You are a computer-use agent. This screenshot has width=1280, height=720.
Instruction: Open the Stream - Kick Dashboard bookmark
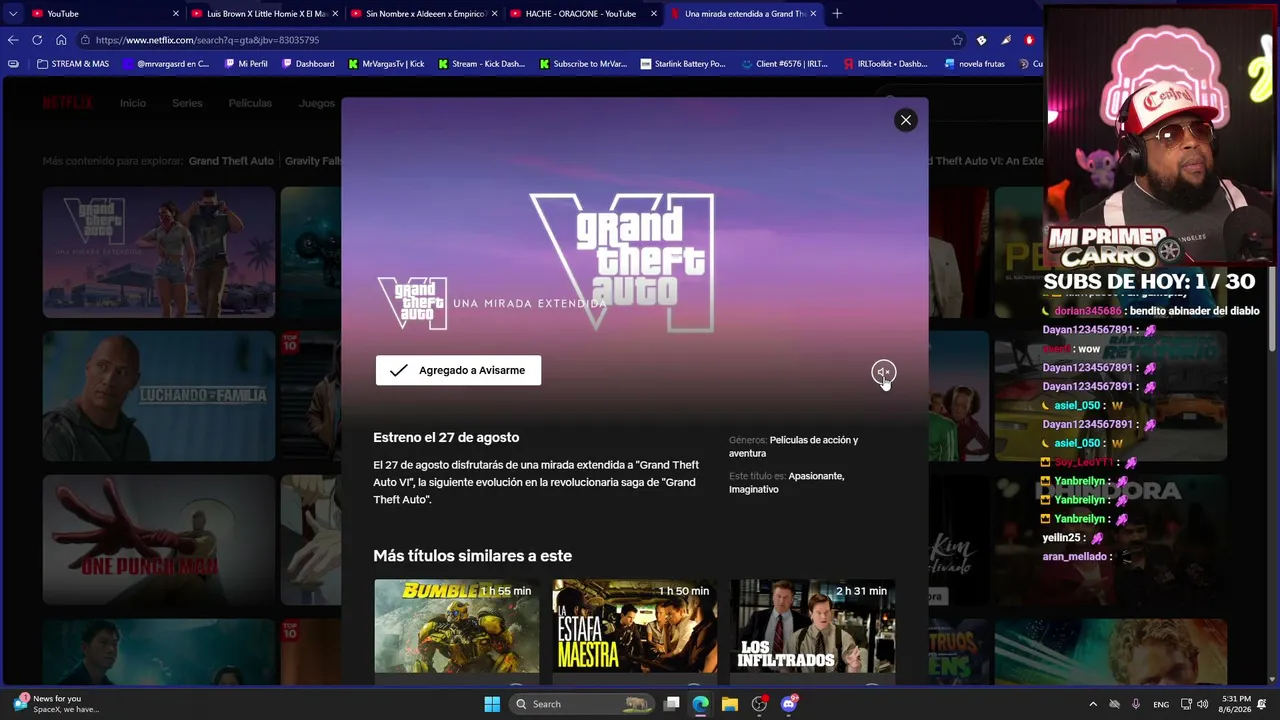(481, 64)
